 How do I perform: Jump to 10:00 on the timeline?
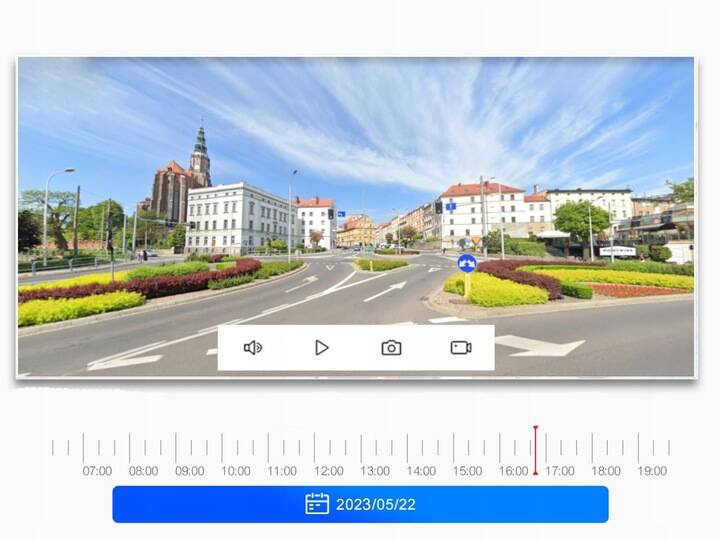click(236, 471)
